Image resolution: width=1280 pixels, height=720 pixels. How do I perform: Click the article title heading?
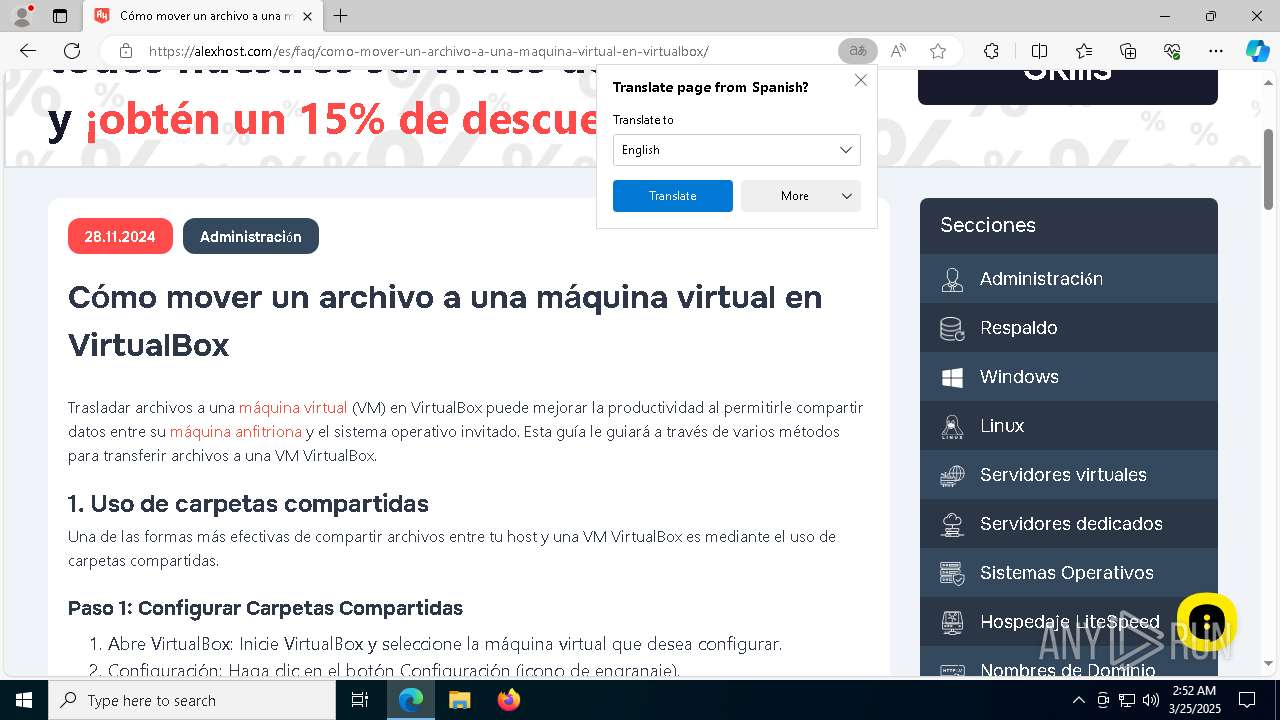click(x=445, y=321)
